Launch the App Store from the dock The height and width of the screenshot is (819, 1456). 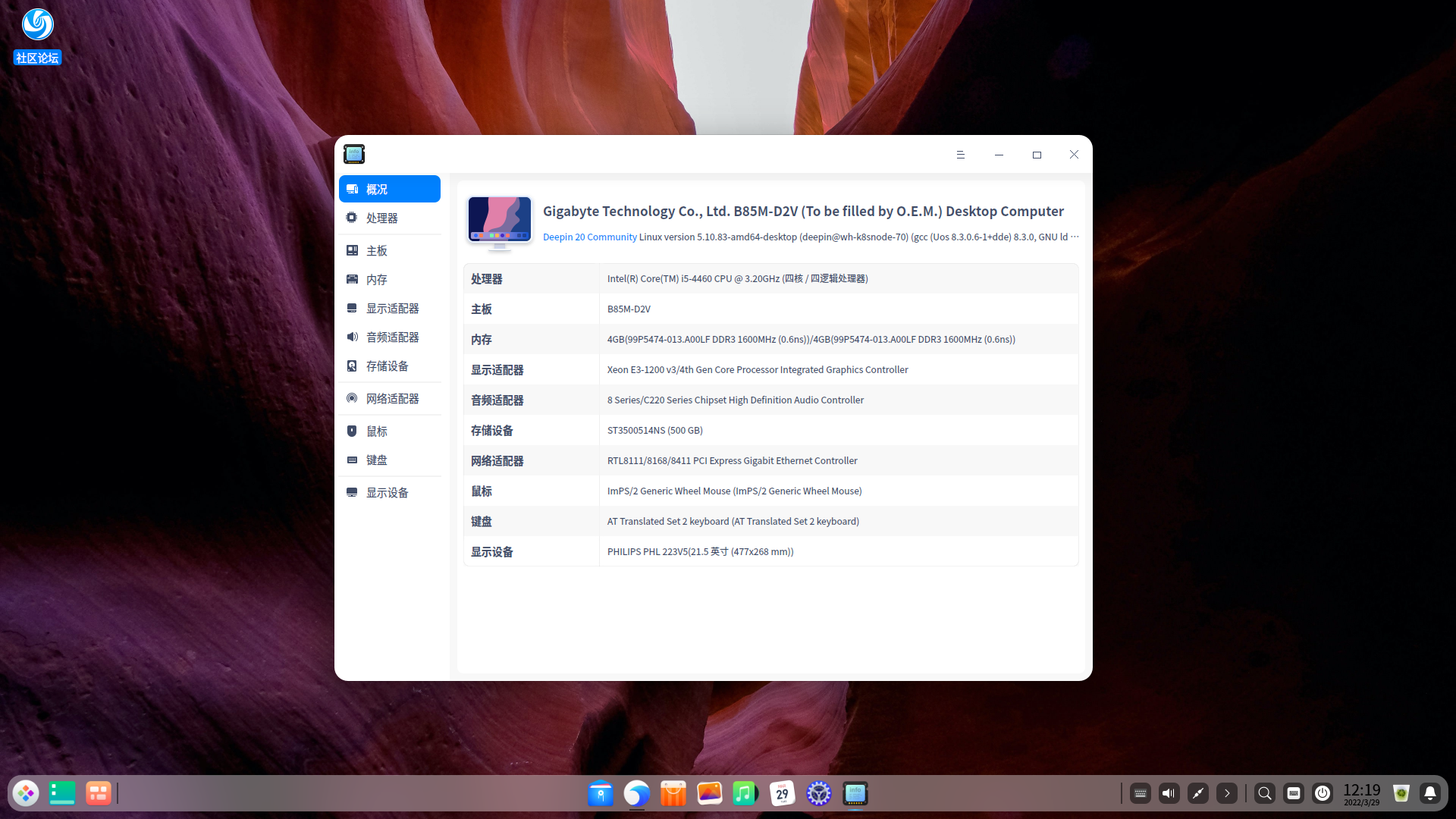673,793
